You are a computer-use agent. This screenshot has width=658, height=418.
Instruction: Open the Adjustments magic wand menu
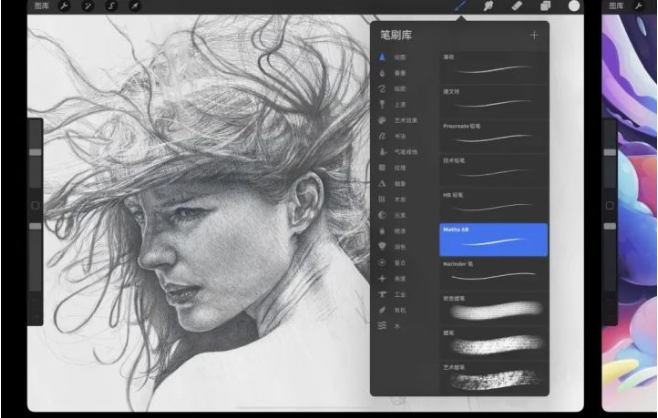tap(88, 6)
